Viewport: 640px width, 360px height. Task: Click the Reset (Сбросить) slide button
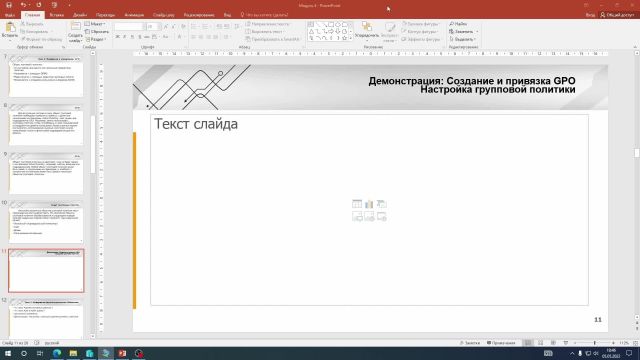tap(97, 31)
